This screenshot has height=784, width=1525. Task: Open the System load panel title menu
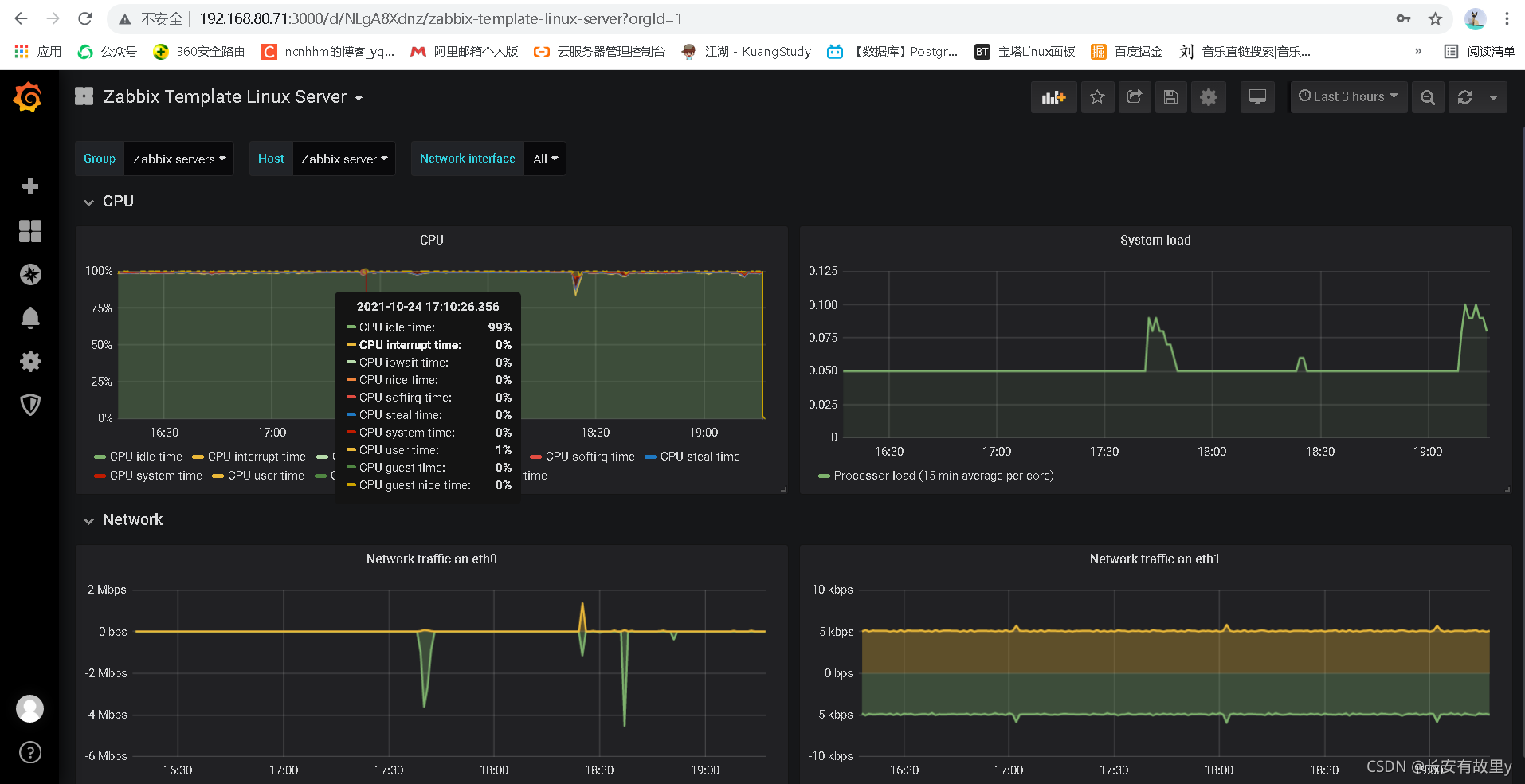pyautogui.click(x=1155, y=240)
